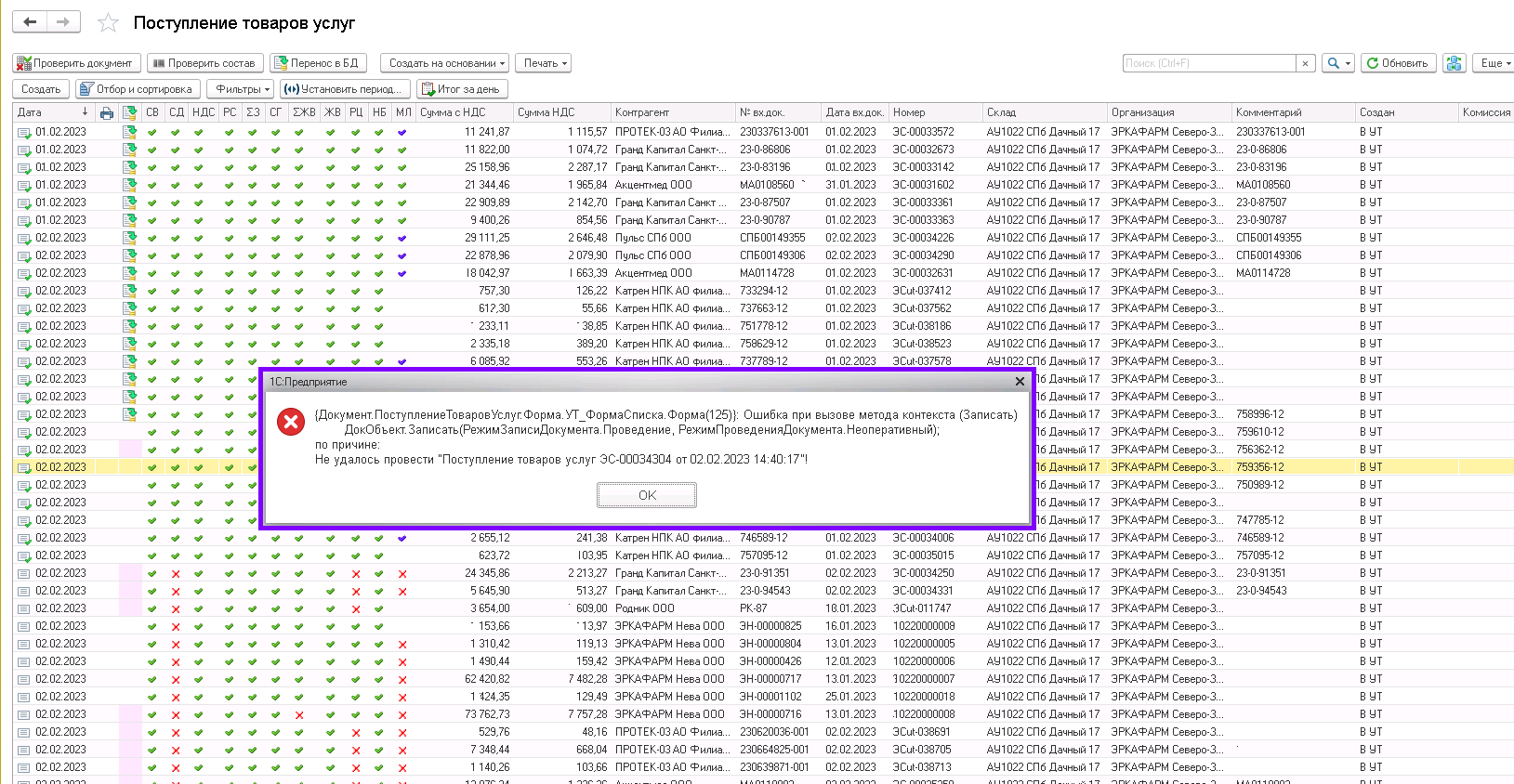The image size is (1514, 784).
Task: Open Отбор и сортировка filter settings
Action: [137, 89]
